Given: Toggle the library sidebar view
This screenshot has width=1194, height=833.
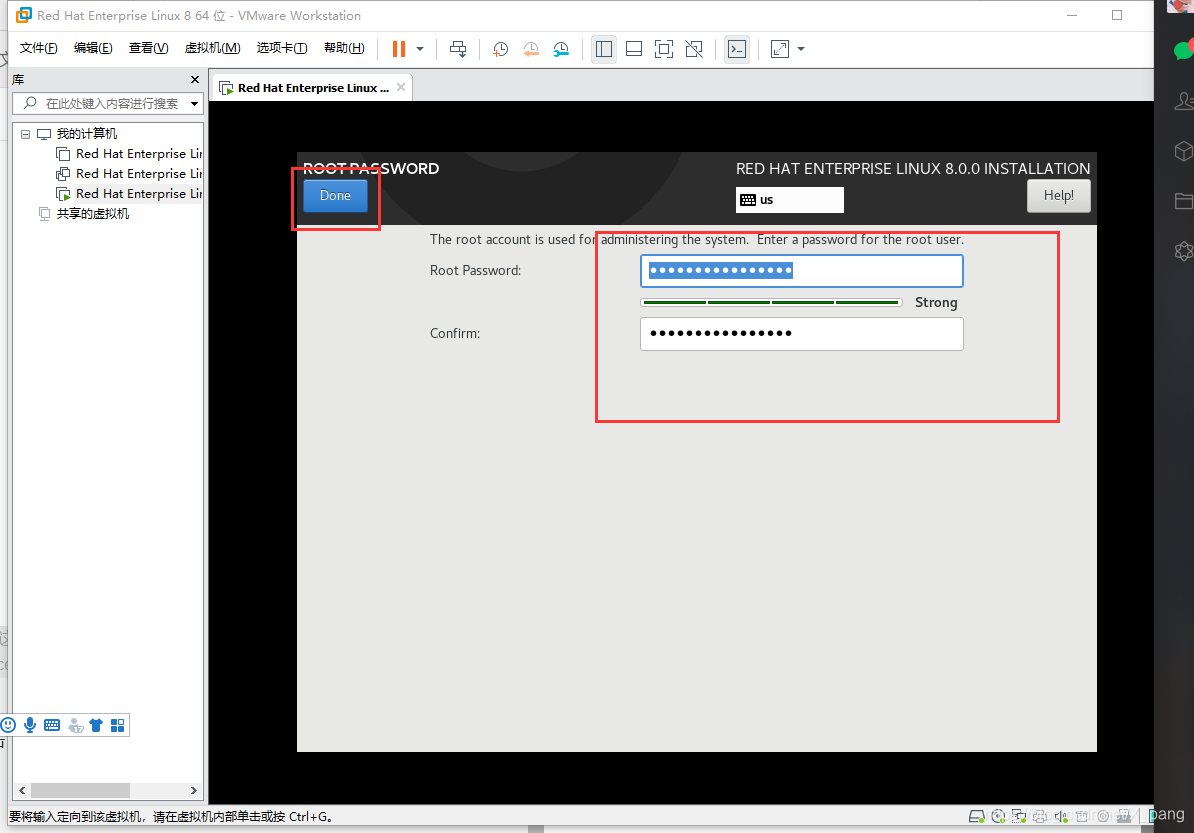Looking at the screenshot, I should coord(604,49).
